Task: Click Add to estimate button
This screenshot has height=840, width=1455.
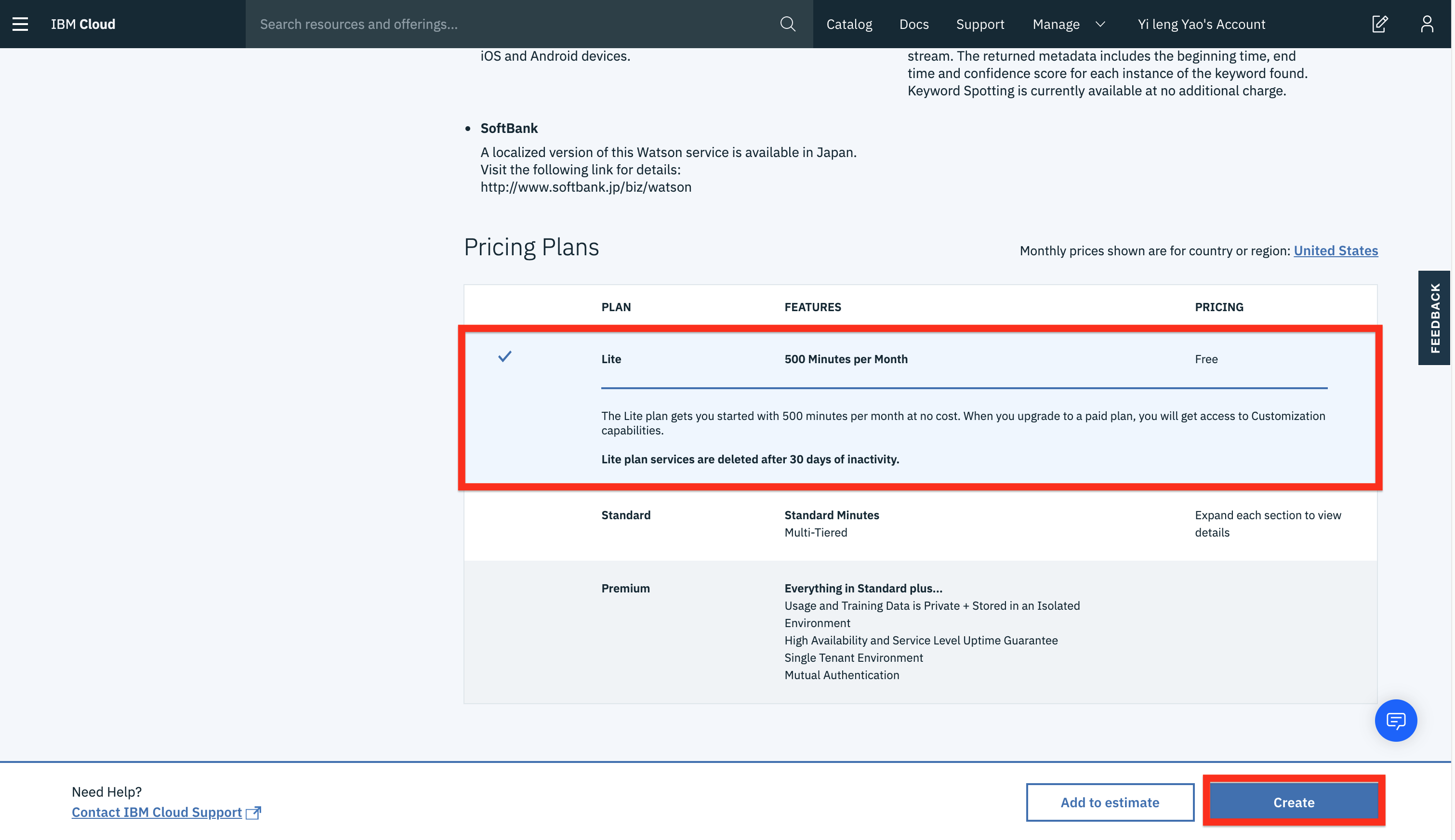Action: point(1110,802)
